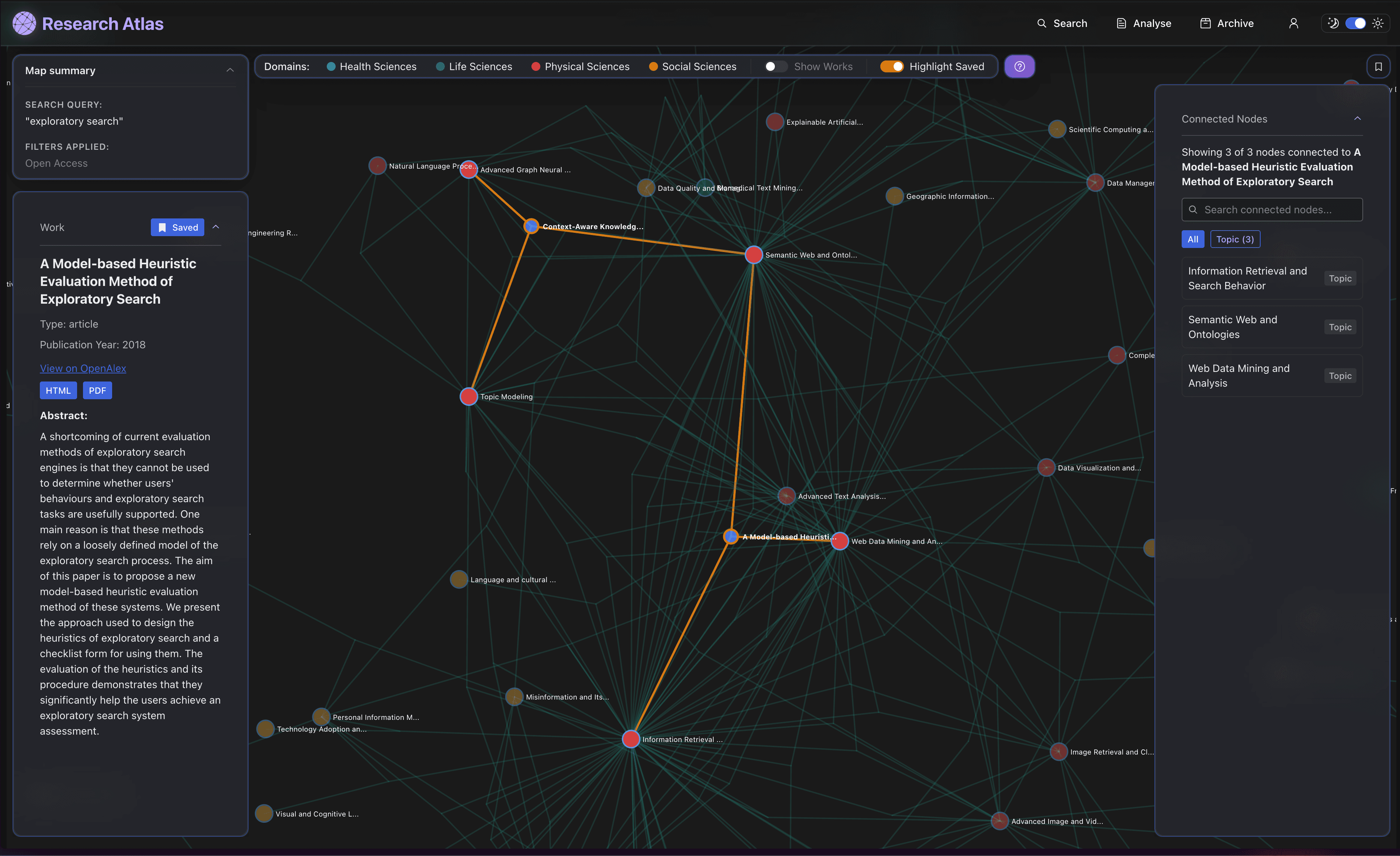Switch to the Topic (3) filter tab
Image resolution: width=1400 pixels, height=856 pixels.
point(1235,239)
